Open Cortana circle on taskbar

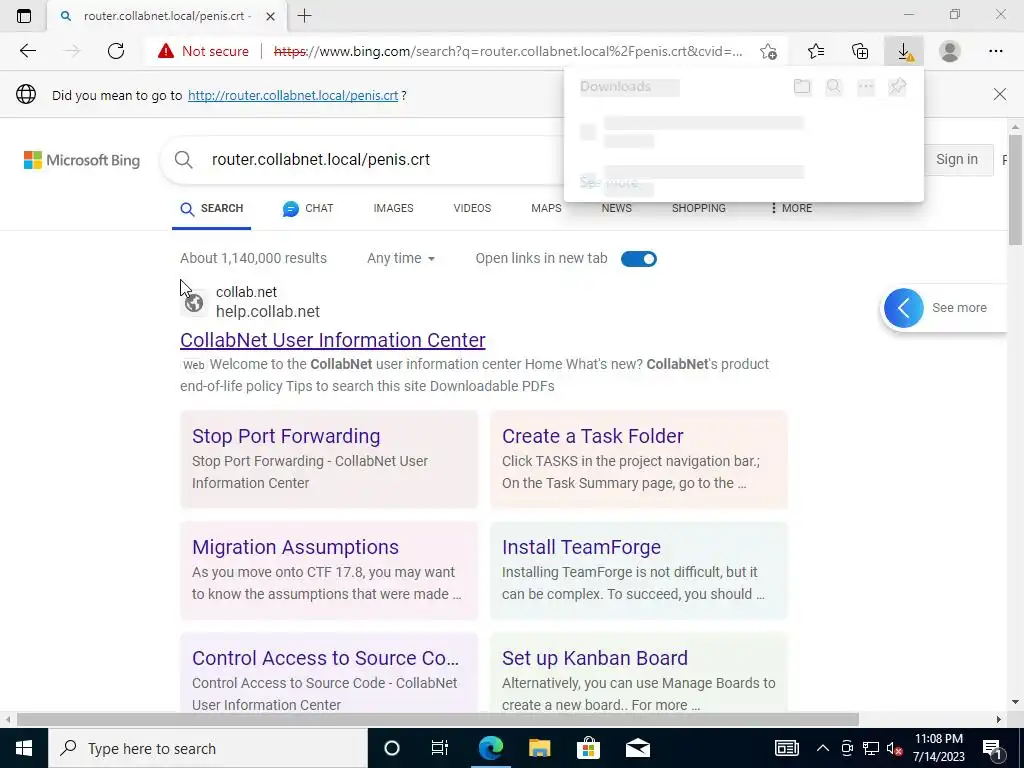392,748
